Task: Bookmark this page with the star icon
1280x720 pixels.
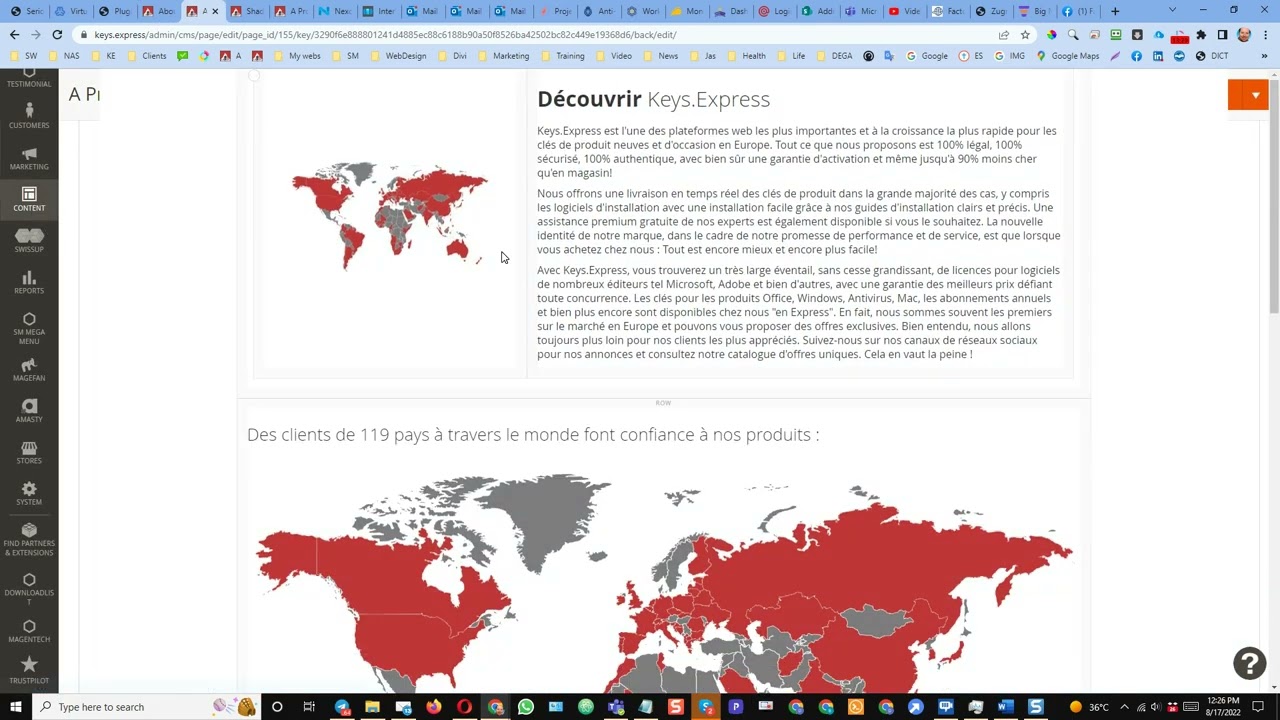Action: click(1025, 34)
